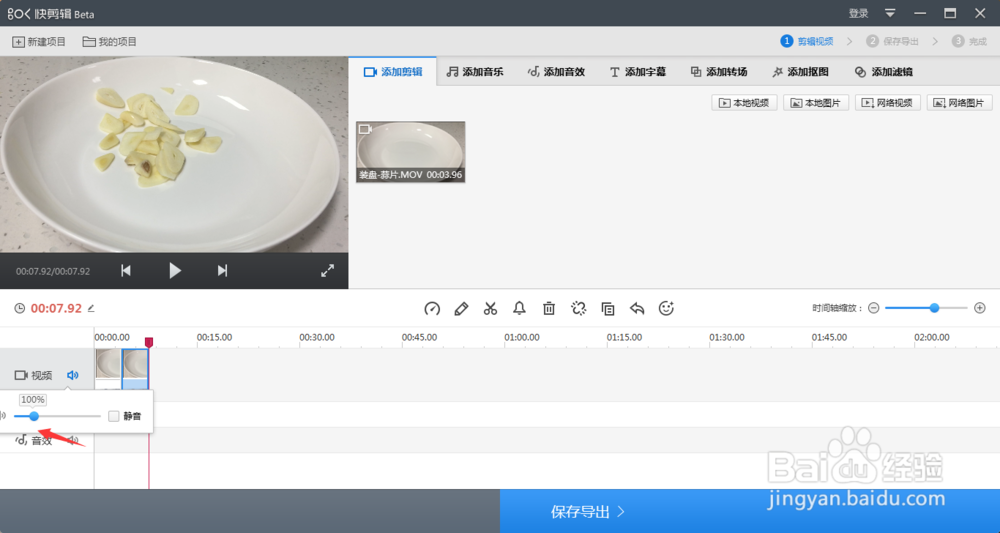Click the copy clip icon

coord(608,309)
